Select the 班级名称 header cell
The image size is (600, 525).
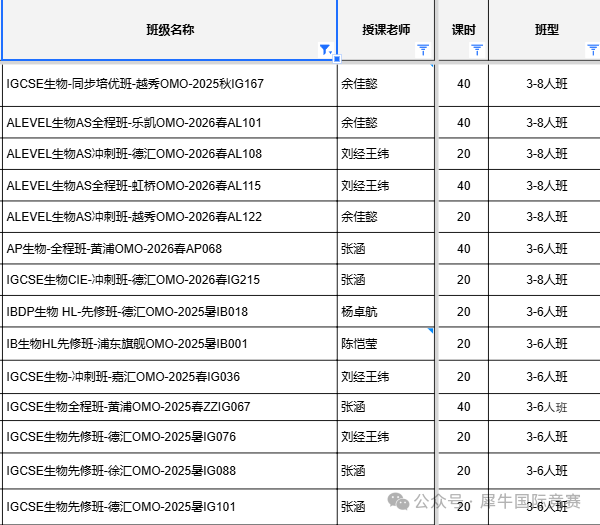[169, 29]
